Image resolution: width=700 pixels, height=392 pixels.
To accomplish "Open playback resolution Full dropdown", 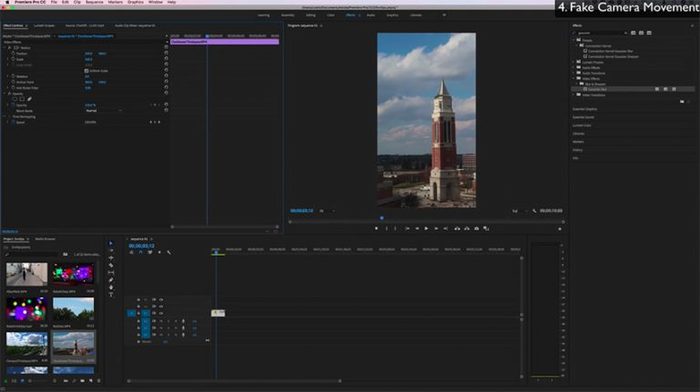I will click(519, 211).
